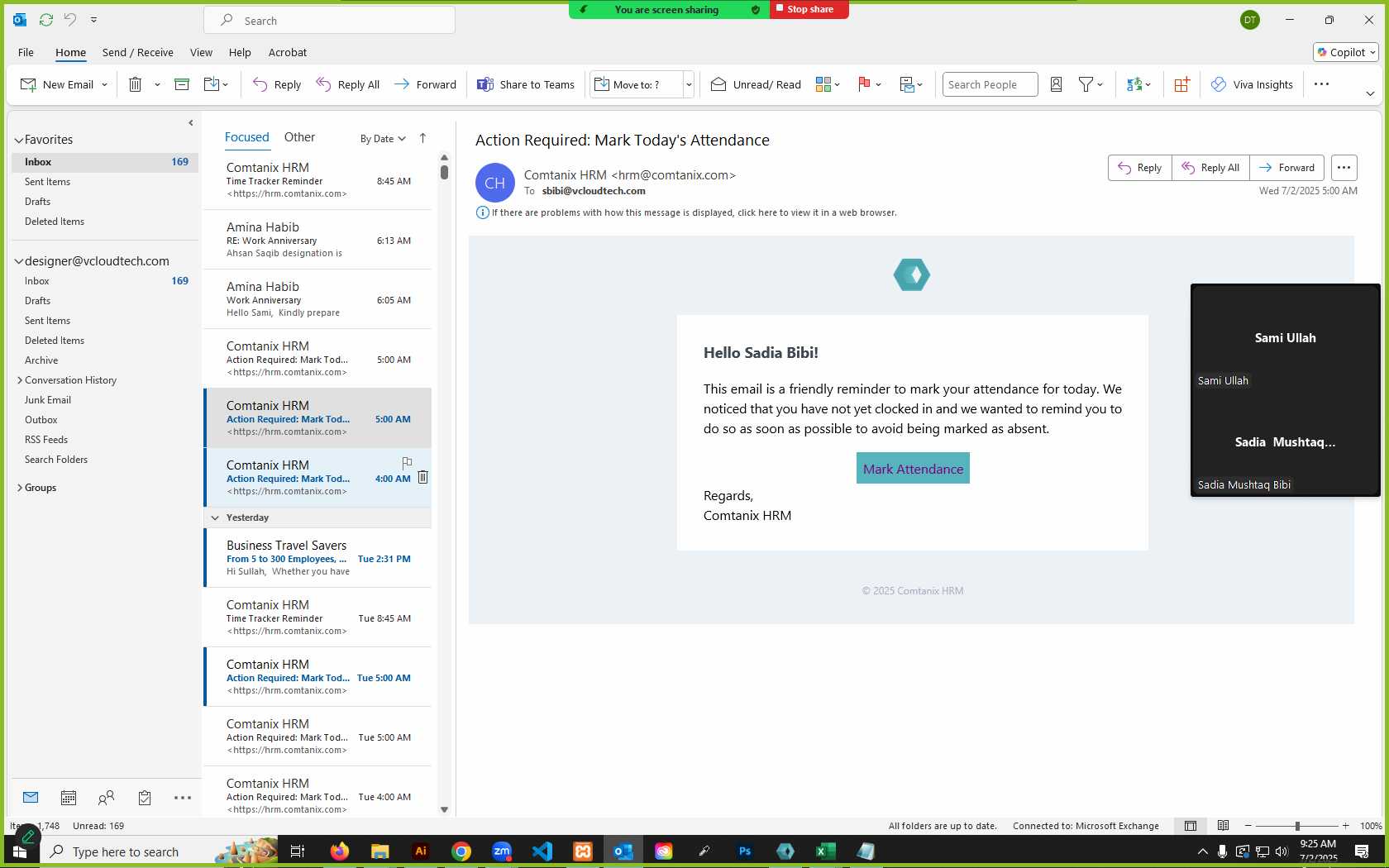Open People from bottom navigation
This screenshot has height=868, width=1389.
pyautogui.click(x=106, y=798)
